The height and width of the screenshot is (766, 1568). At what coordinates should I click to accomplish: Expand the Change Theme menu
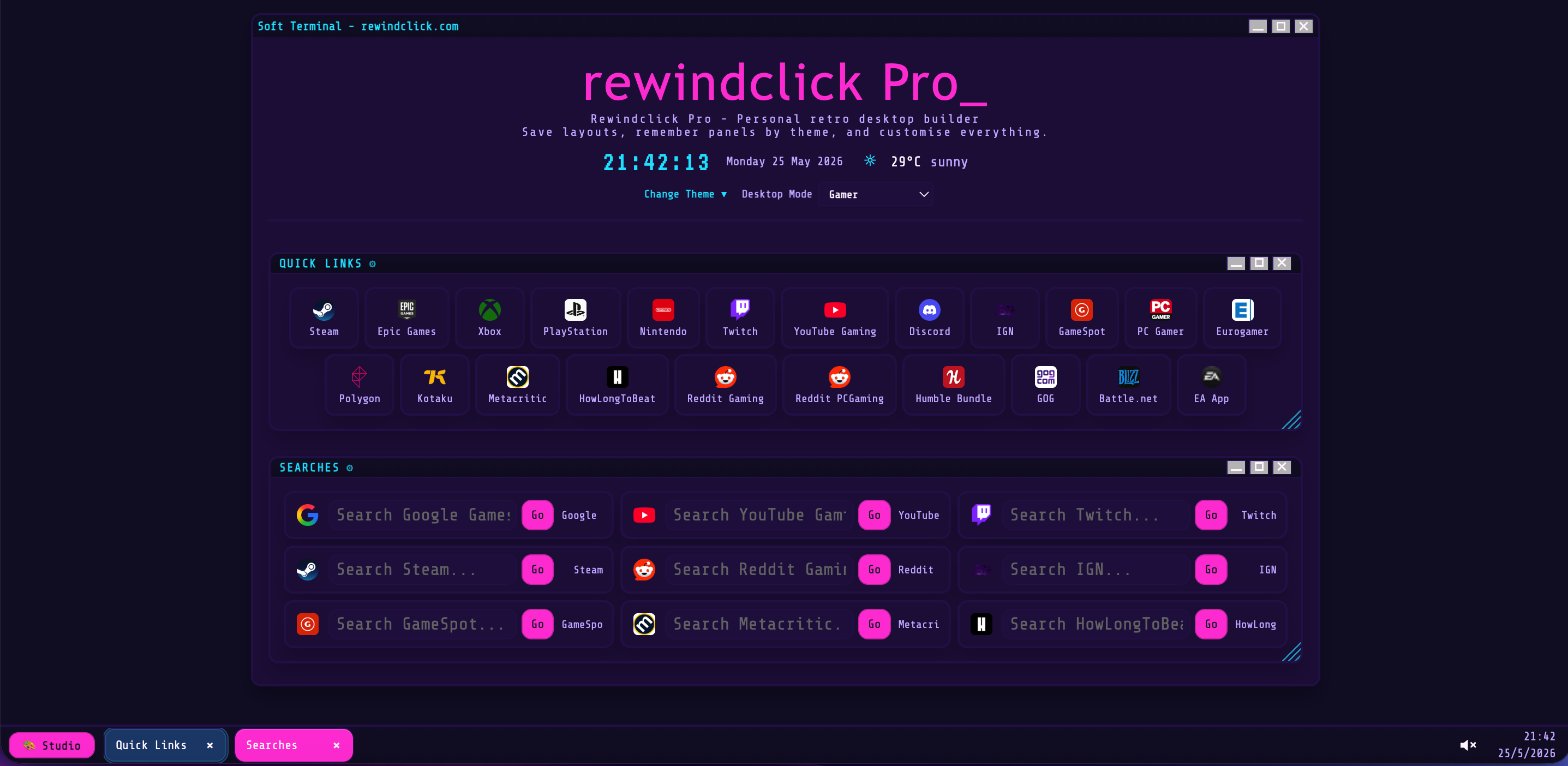685,194
